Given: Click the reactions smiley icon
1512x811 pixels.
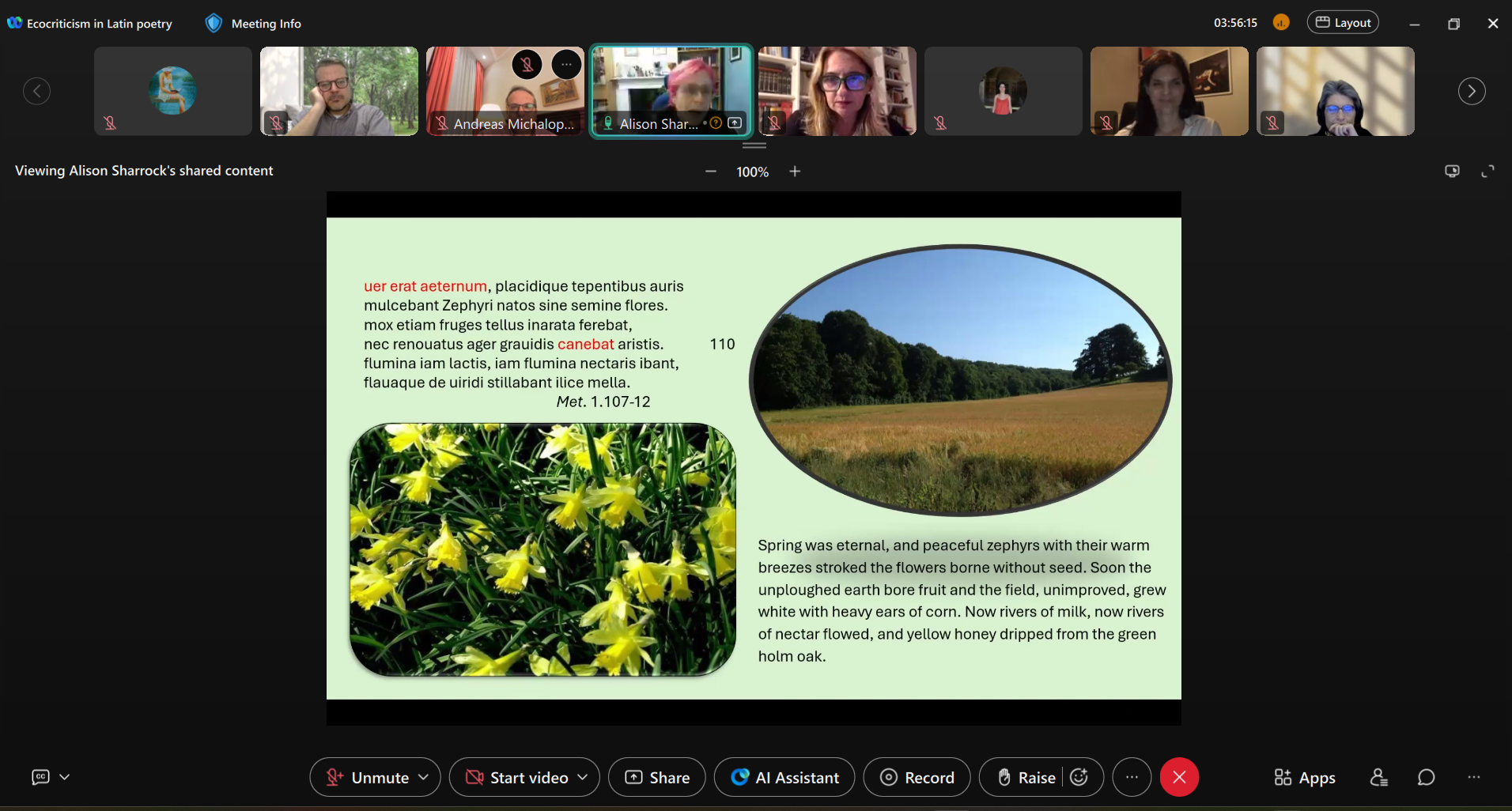Looking at the screenshot, I should click(1079, 778).
